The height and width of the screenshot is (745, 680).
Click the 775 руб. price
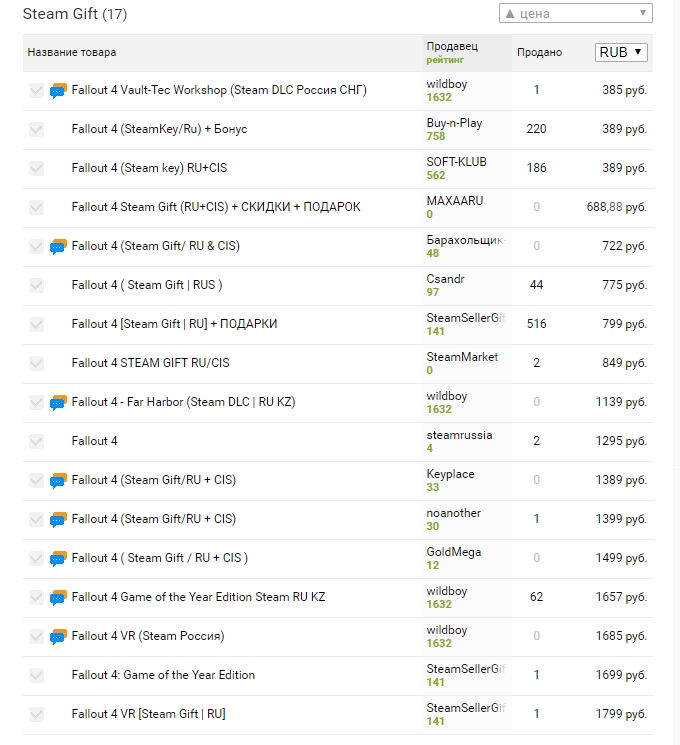click(624, 285)
